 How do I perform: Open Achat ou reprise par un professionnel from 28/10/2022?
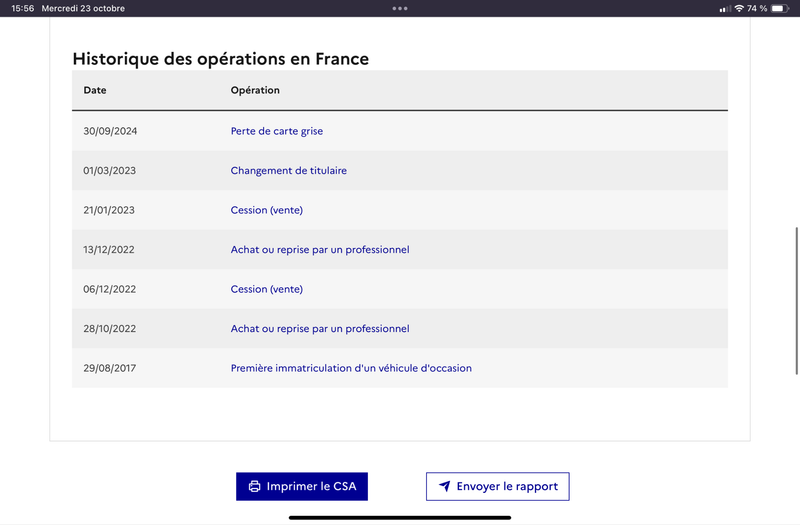tap(320, 329)
